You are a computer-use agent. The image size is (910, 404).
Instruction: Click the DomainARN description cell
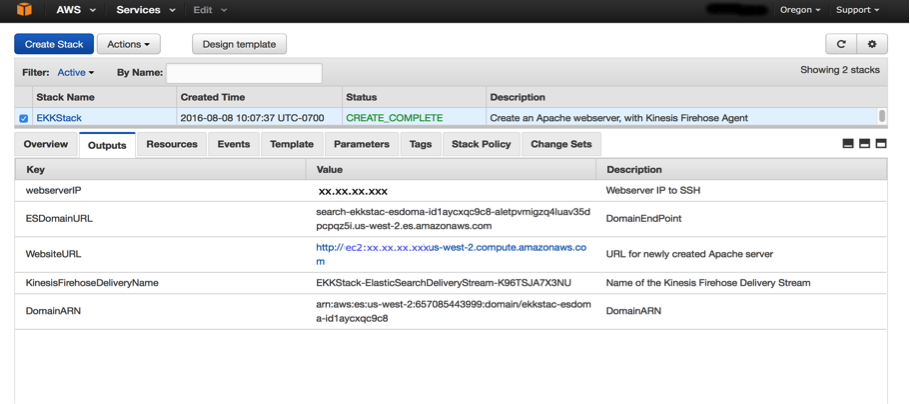[x=633, y=311]
